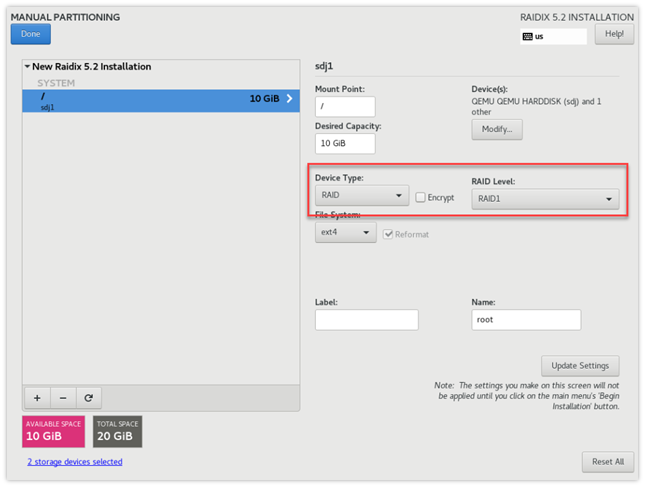645x487 pixels.
Task: Click the arrow chevron on sdj1 row
Action: point(290,99)
